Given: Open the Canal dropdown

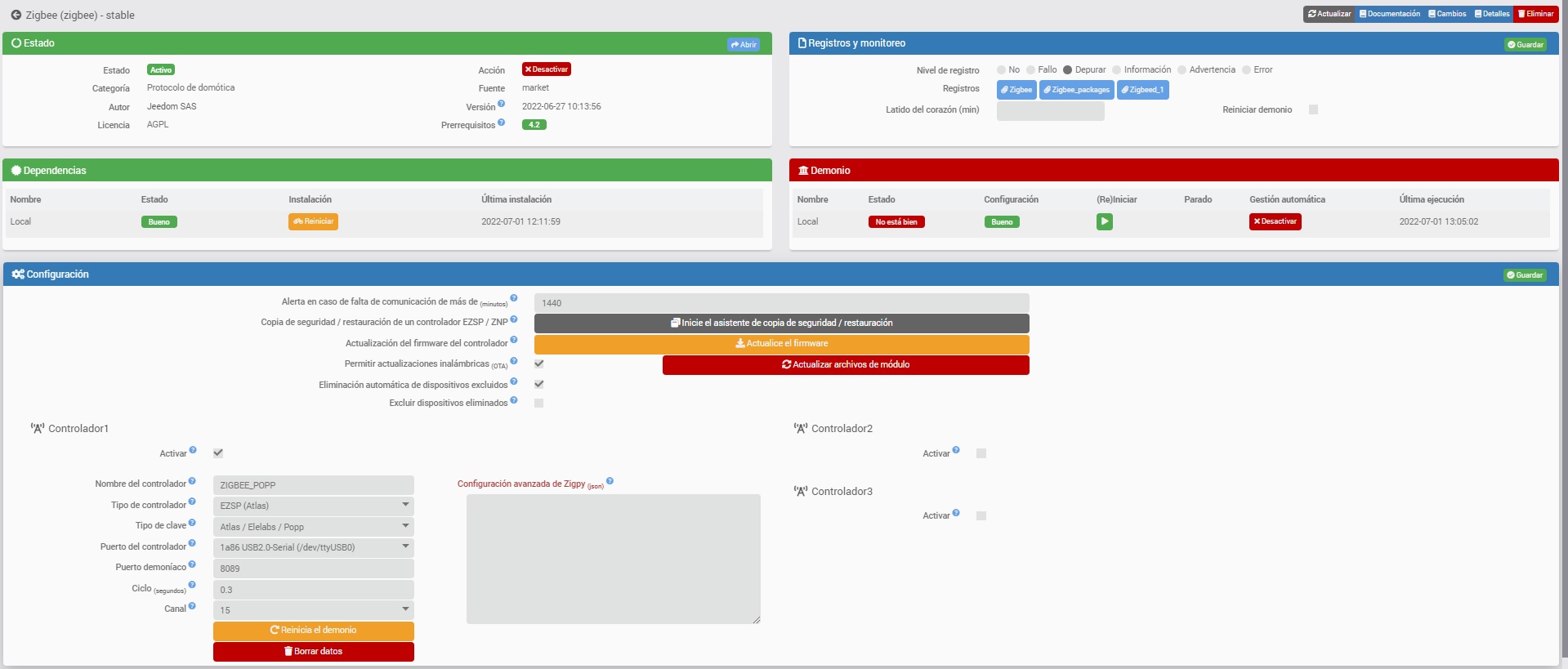Looking at the screenshot, I should [314, 610].
